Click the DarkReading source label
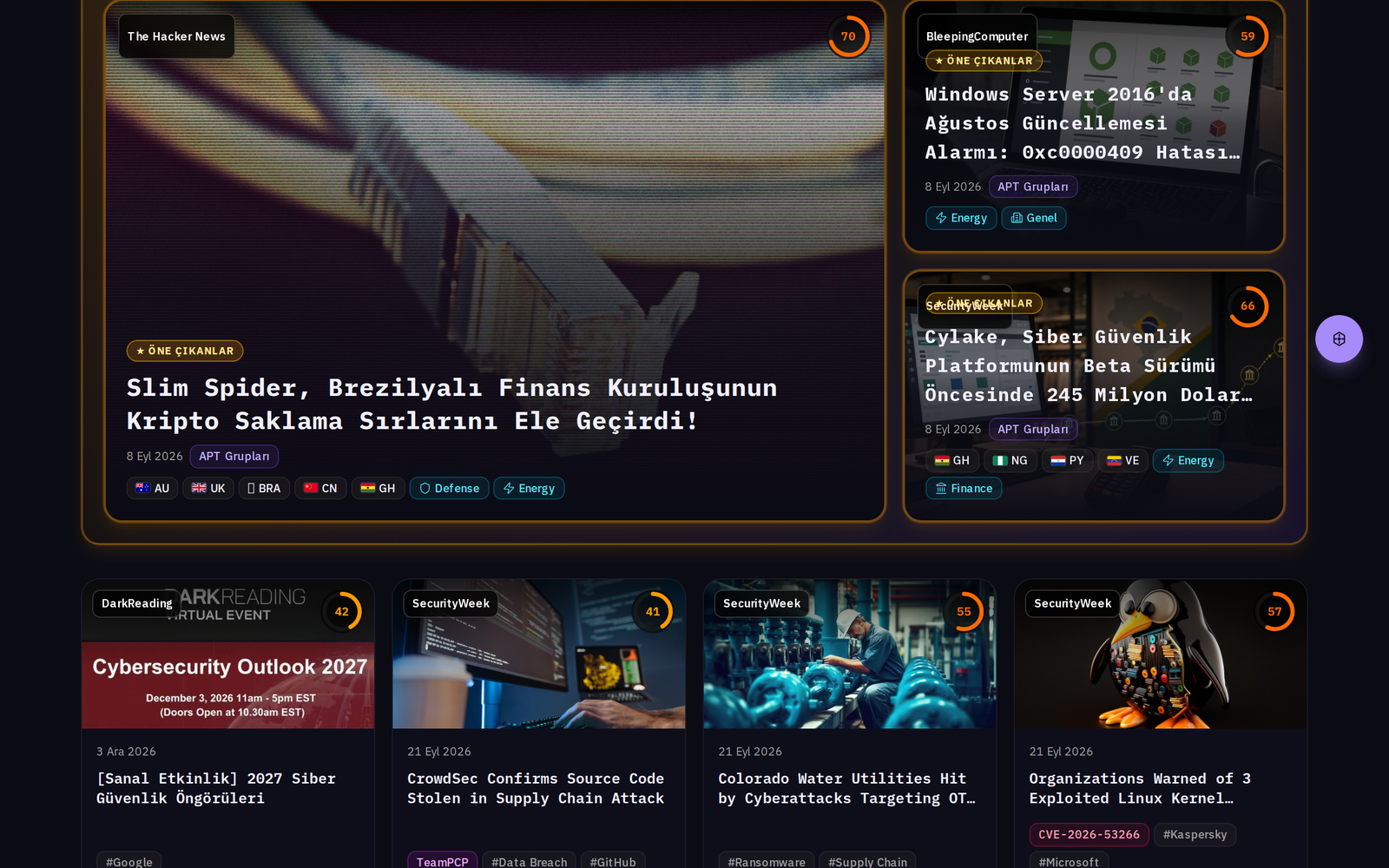This screenshot has height=868, width=1389. pyautogui.click(x=137, y=603)
